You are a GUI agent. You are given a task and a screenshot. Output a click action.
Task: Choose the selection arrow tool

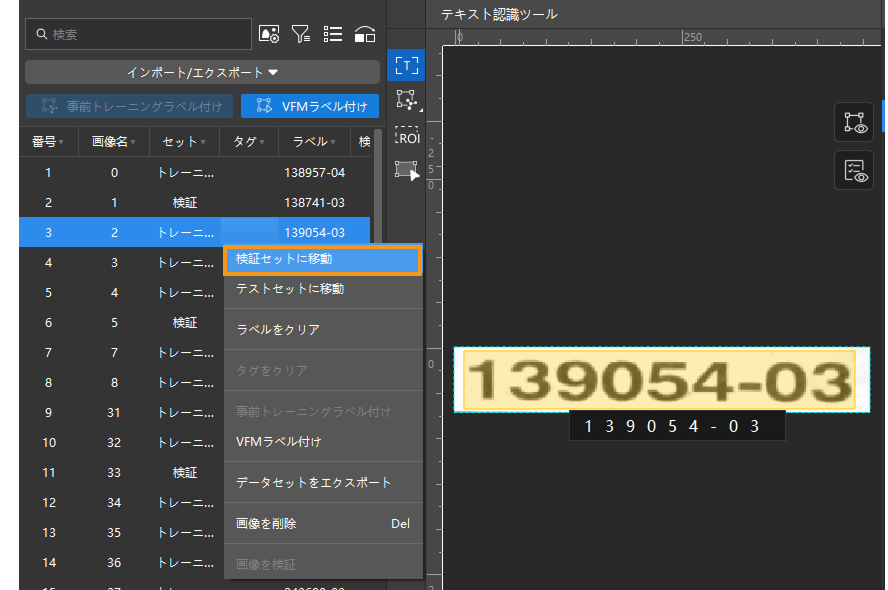pos(406,170)
